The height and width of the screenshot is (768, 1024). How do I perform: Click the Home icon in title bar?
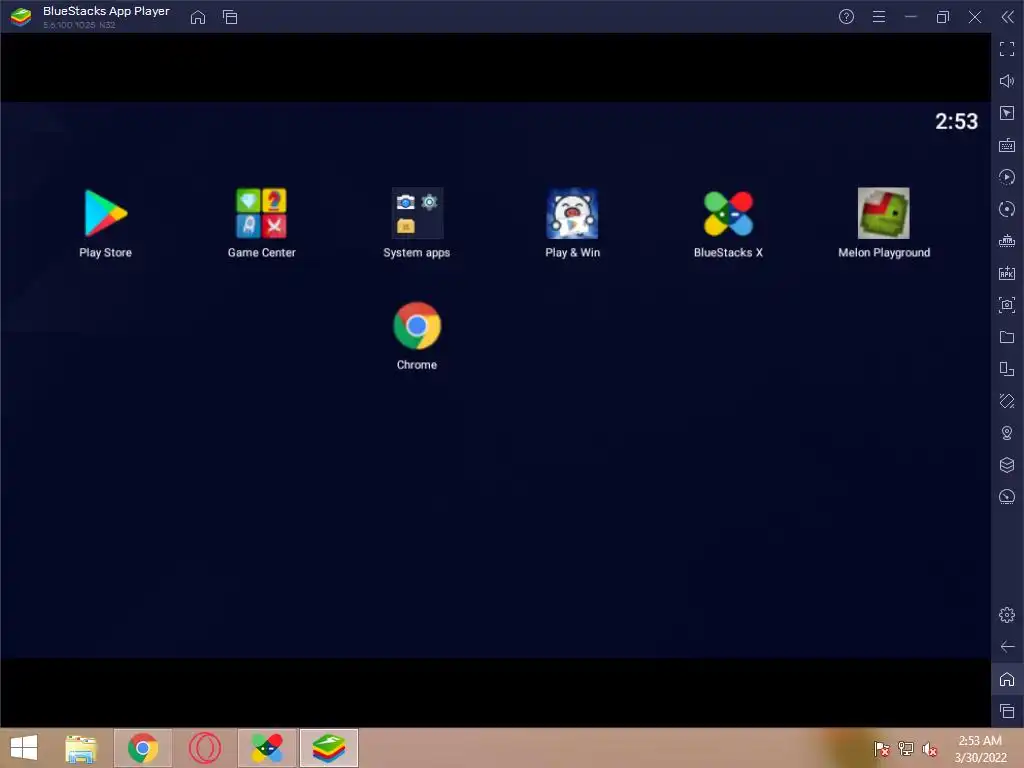(198, 17)
